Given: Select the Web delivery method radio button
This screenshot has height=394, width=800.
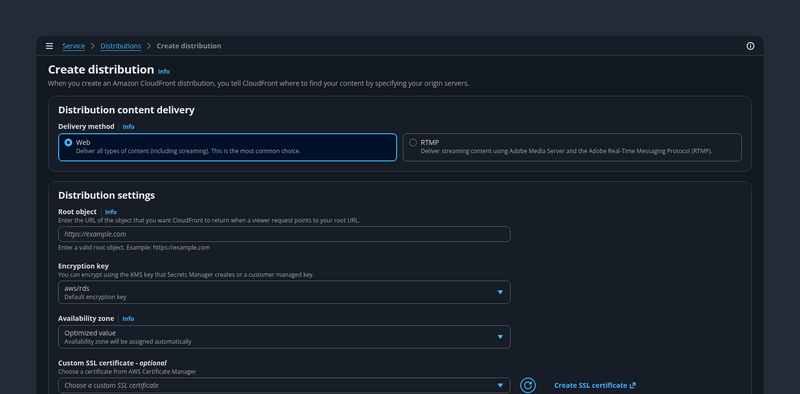Looking at the screenshot, I should [68, 143].
